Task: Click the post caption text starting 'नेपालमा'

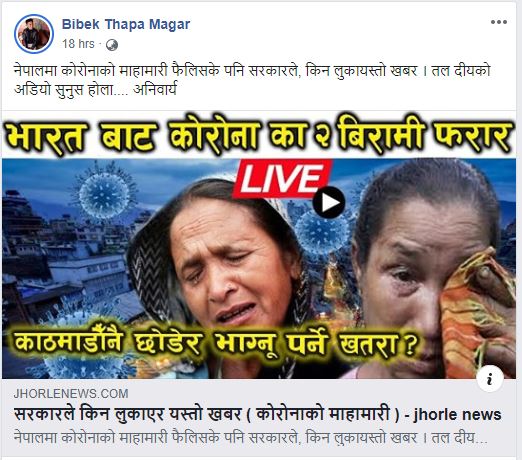Action: pyautogui.click(x=252, y=80)
